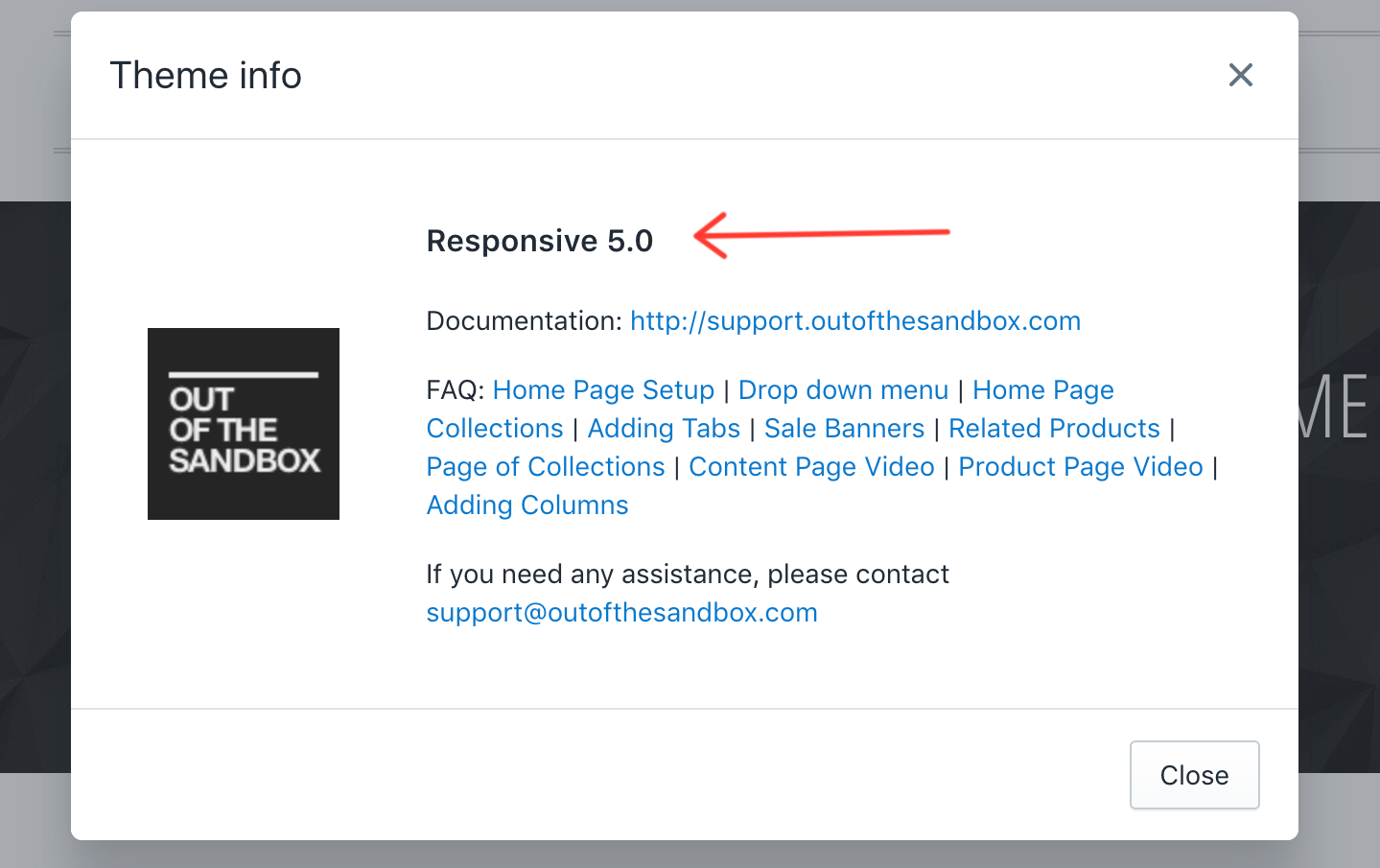Email support@outofthesandbox.com via the contact link
1380x868 pixels.
point(621,613)
